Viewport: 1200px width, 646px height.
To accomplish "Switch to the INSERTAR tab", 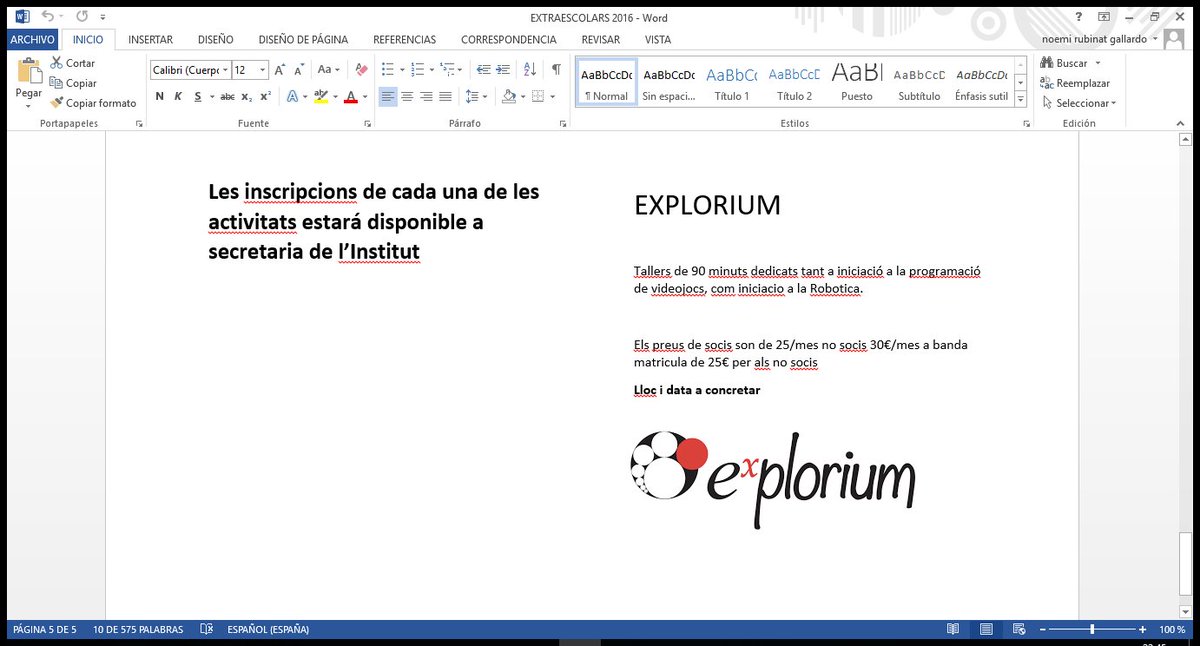I will coord(150,39).
